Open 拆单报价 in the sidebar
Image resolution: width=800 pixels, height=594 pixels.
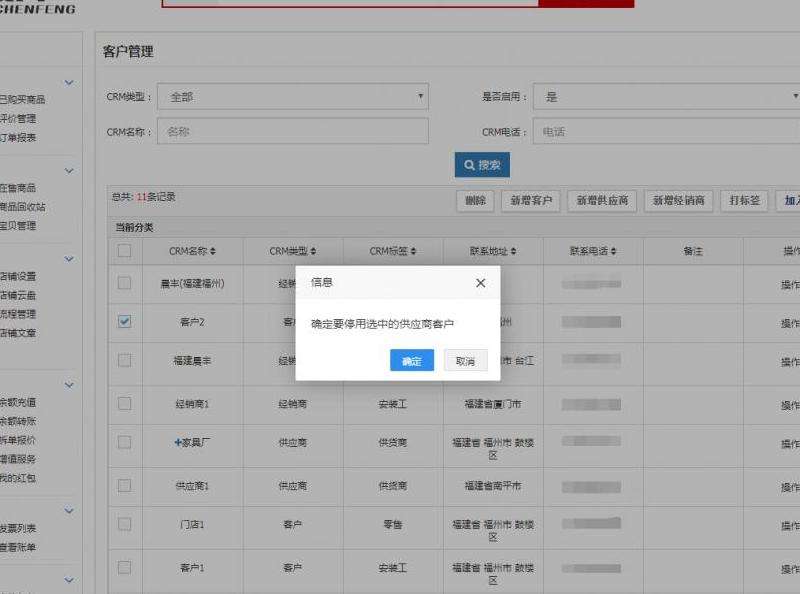click(18, 440)
